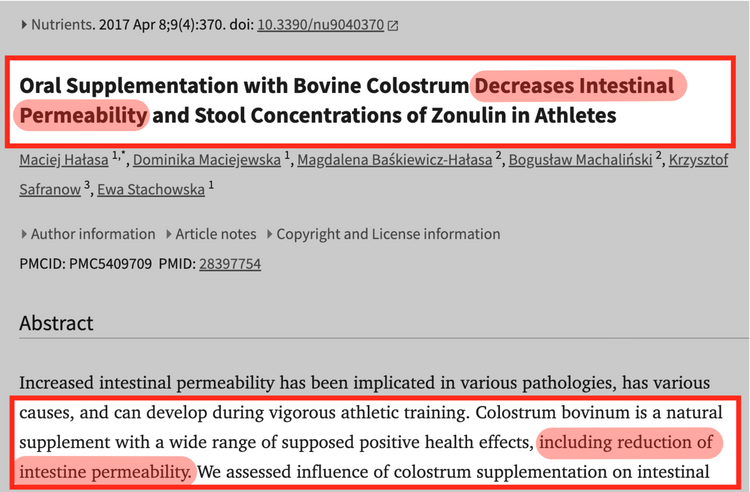The image size is (750, 492).
Task: Open author Magdalena Baśkiewicz-Hałasa's link
Action: click(395, 160)
